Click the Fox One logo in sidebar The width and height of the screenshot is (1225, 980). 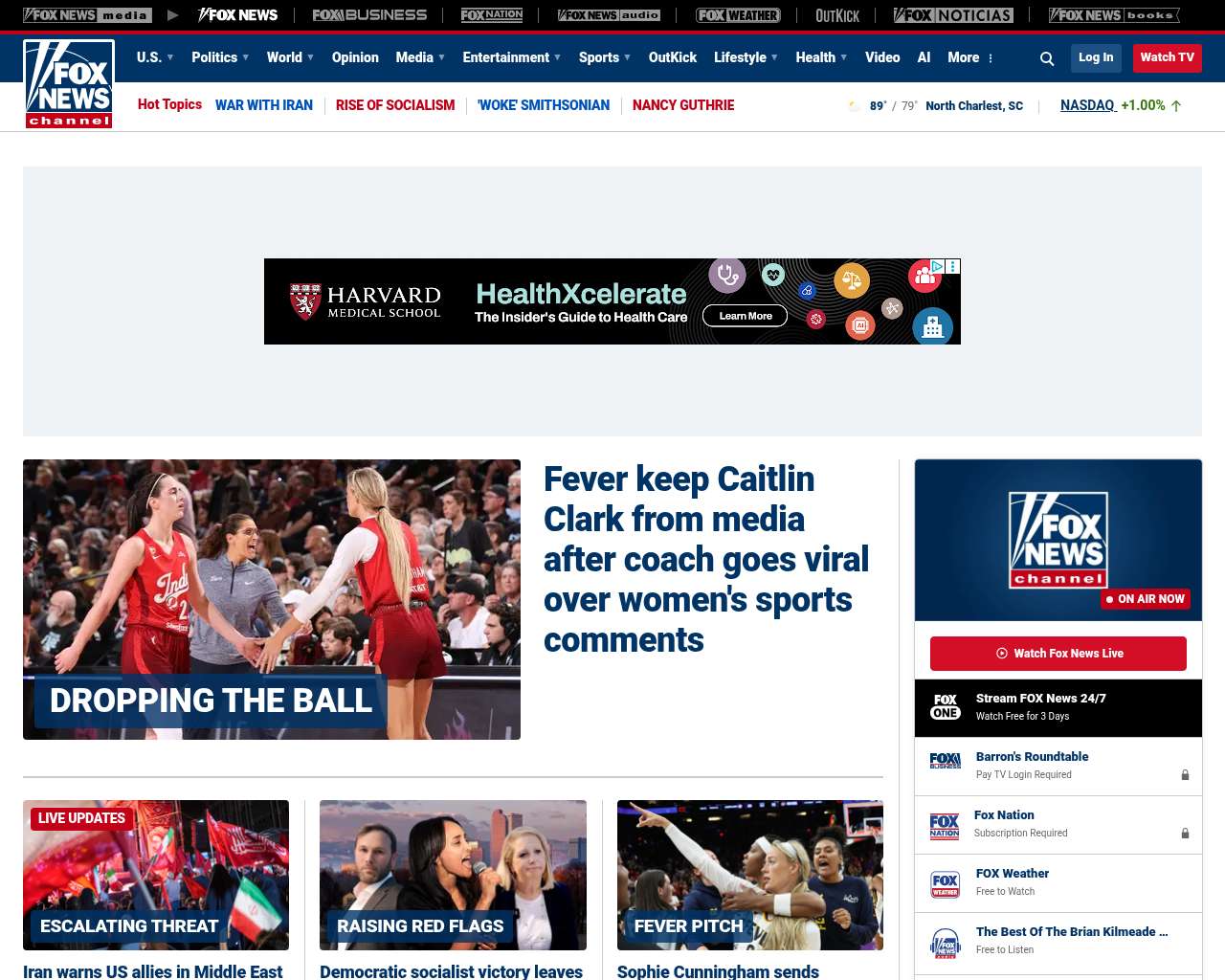point(946,707)
